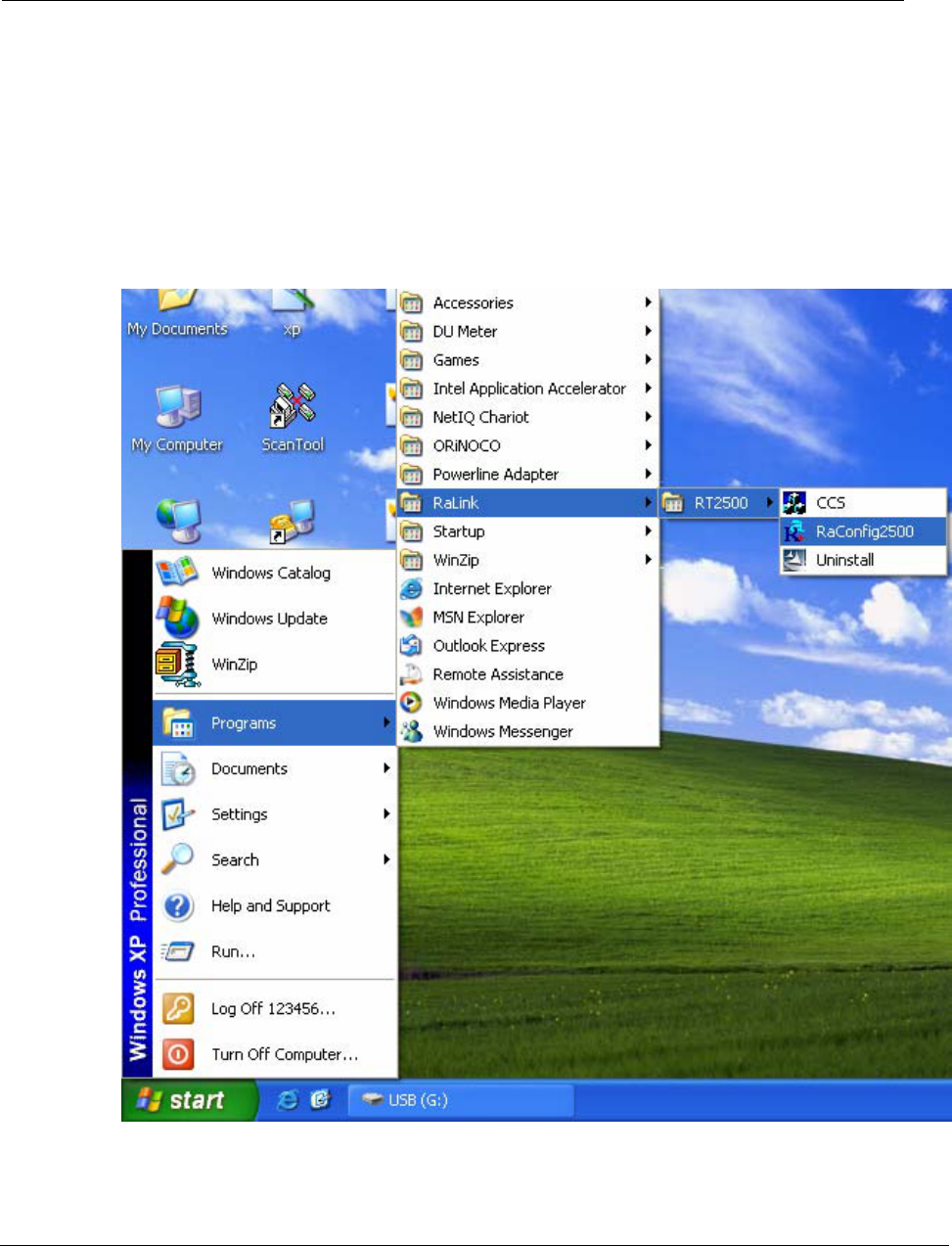Click the Outlook Express icon

pyautogui.click(x=413, y=645)
